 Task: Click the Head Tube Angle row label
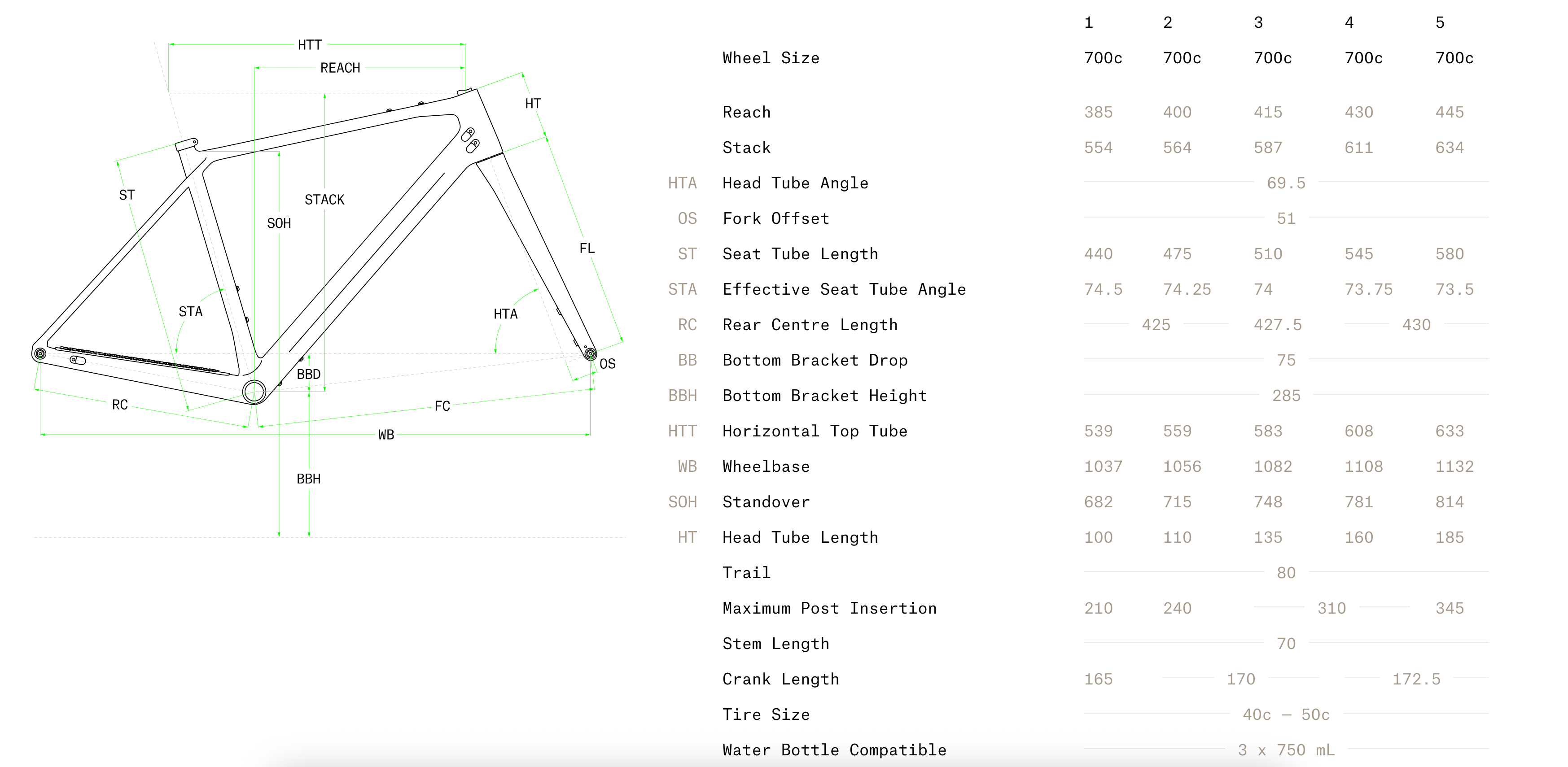pyautogui.click(x=795, y=183)
